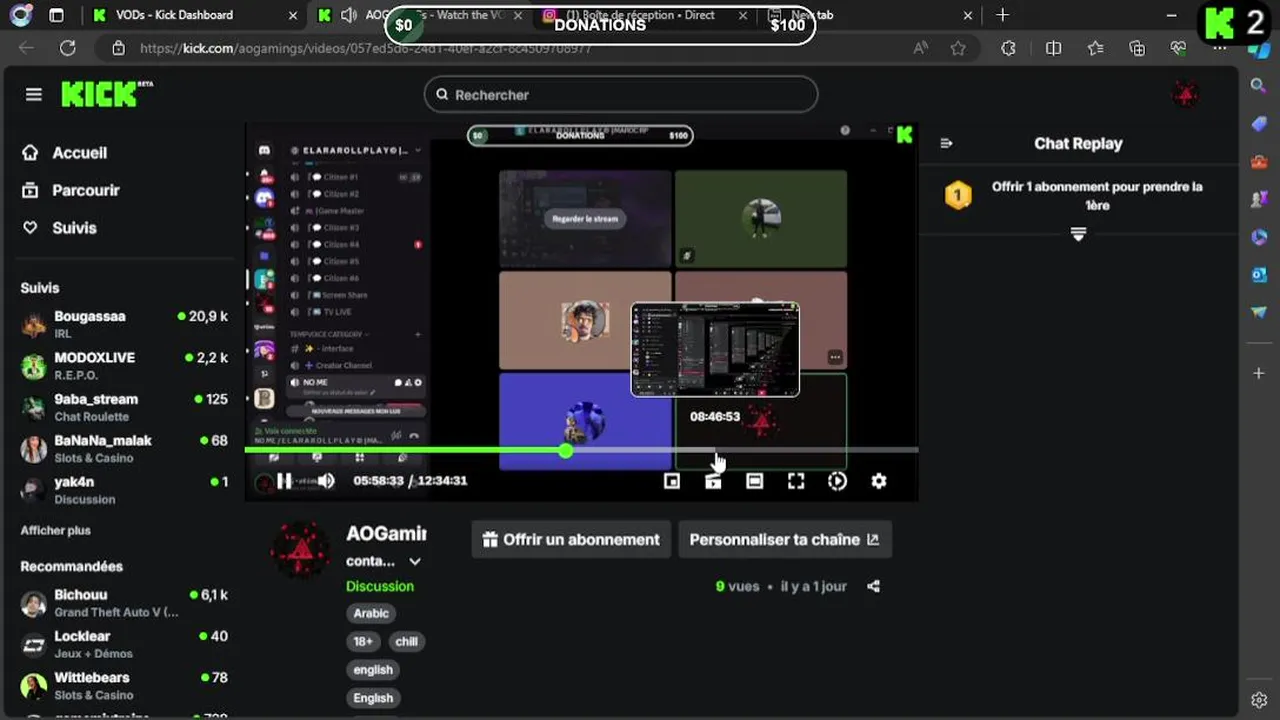1280x720 pixels.
Task: Click the Read aloud icon in address bar
Action: tap(920, 48)
